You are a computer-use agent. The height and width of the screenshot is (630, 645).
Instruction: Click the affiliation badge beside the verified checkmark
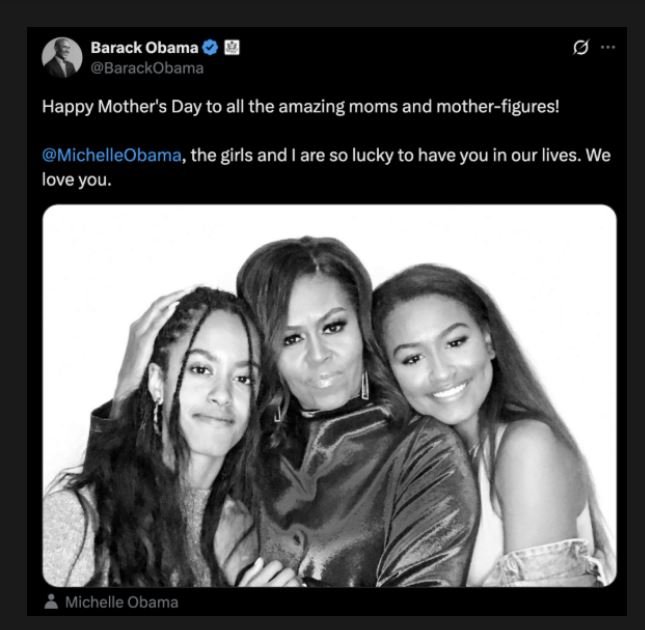(x=230, y=47)
